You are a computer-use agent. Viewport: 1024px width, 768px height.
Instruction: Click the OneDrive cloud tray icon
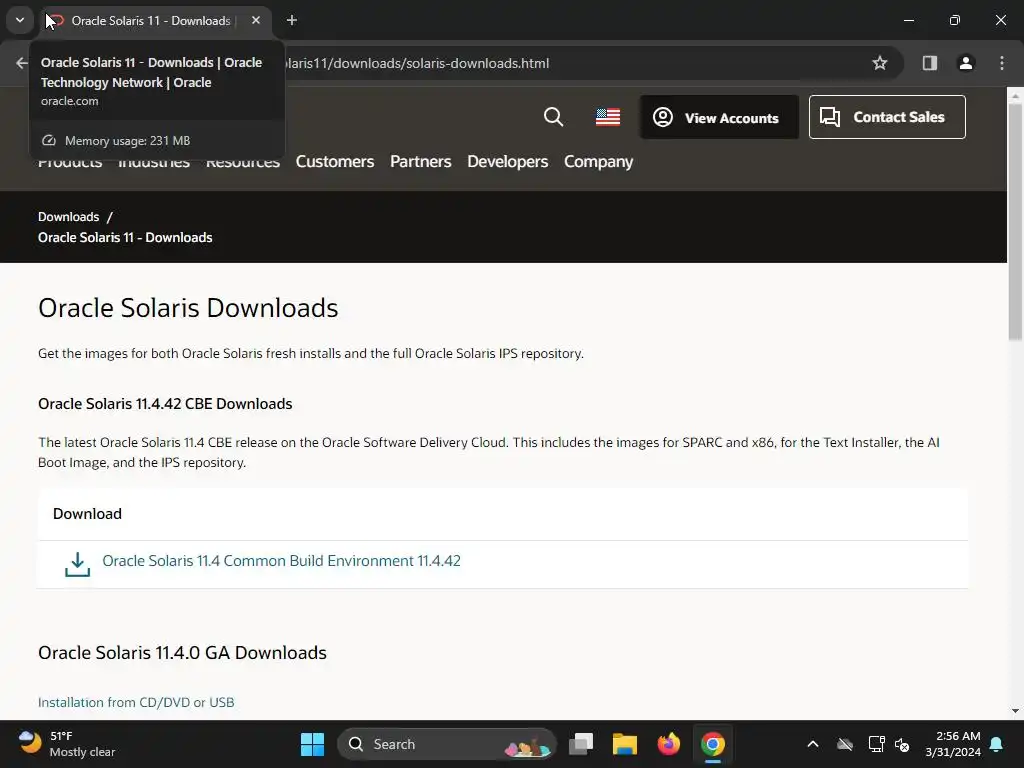(x=845, y=744)
